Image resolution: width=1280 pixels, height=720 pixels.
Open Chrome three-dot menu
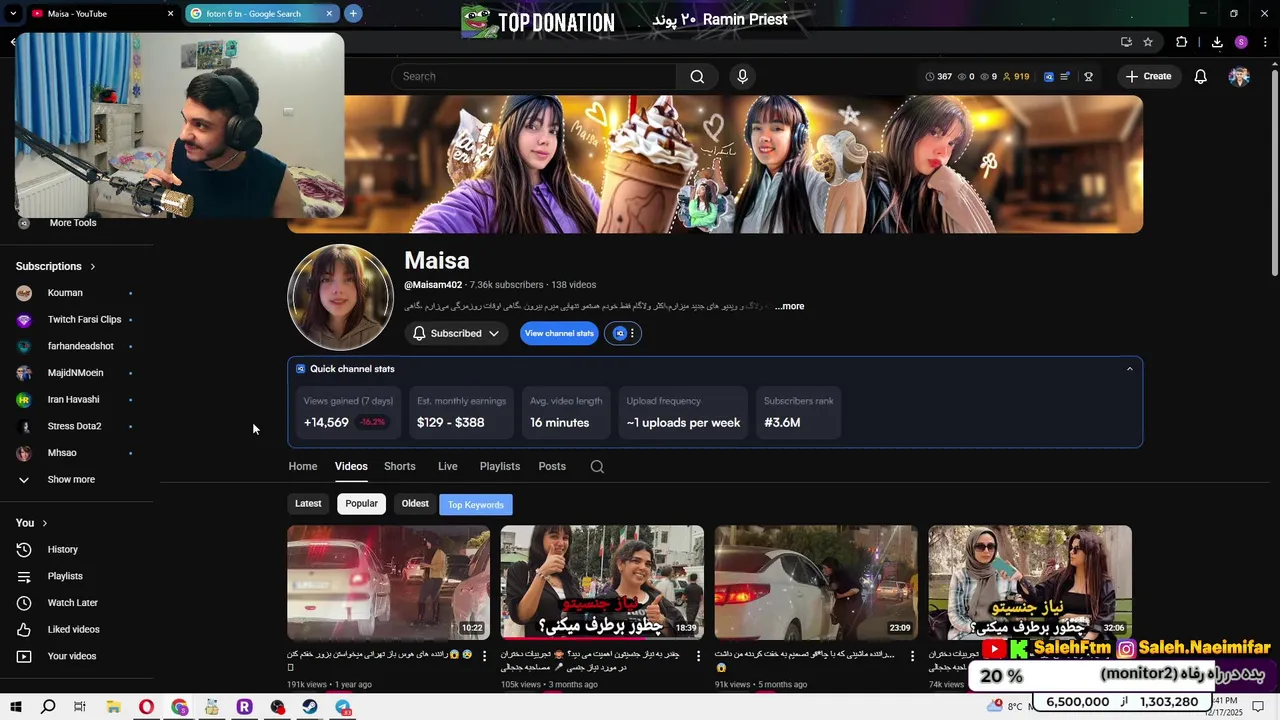click(1266, 42)
